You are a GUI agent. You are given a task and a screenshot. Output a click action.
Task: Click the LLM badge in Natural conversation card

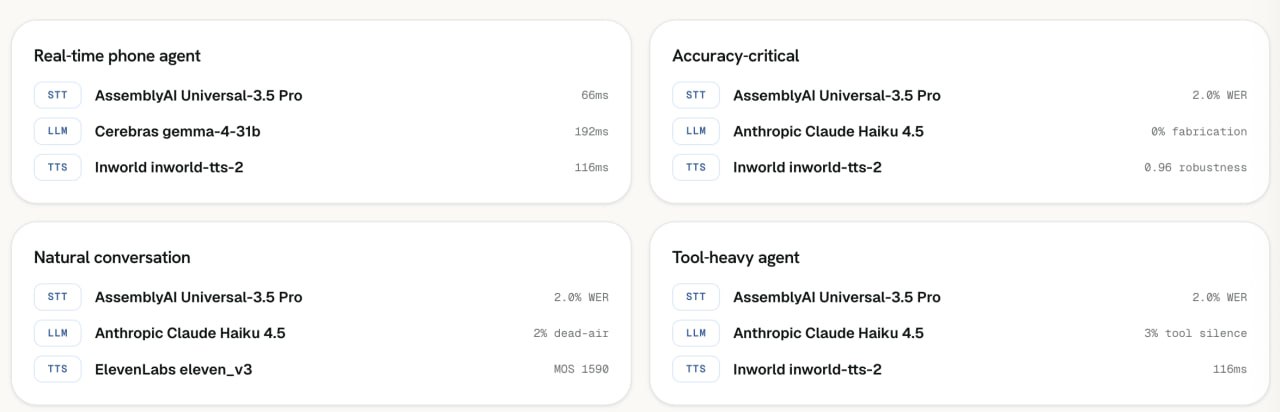pos(57,333)
